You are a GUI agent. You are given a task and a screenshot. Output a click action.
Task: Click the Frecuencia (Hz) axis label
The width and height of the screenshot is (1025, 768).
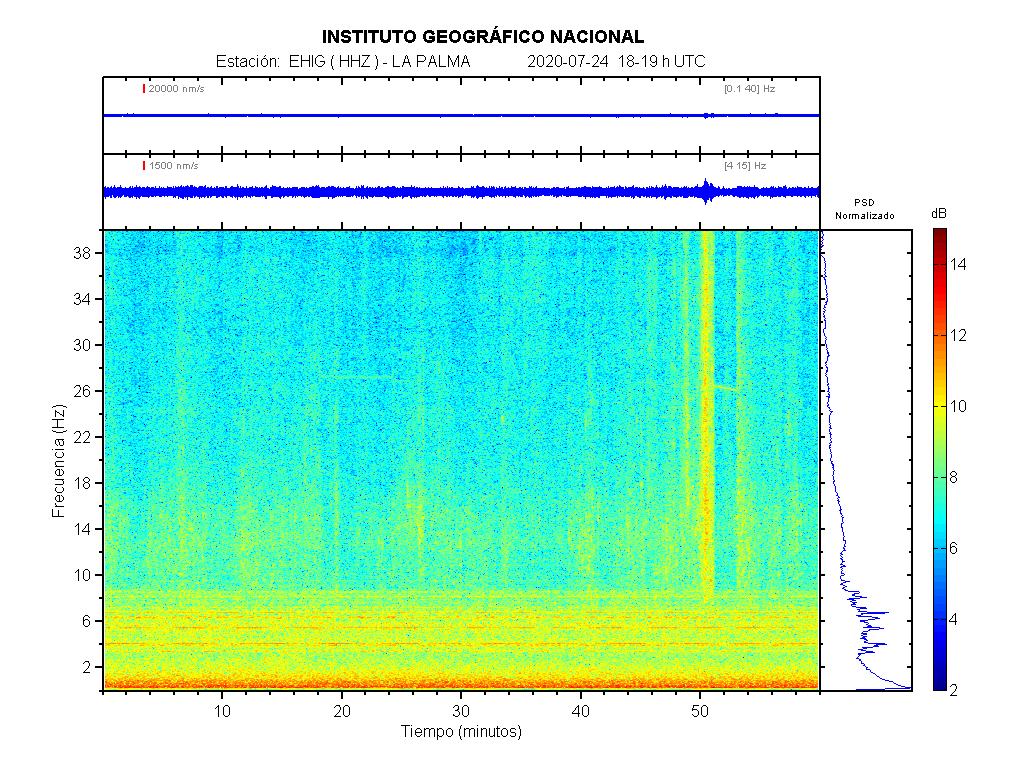pyautogui.click(x=58, y=460)
